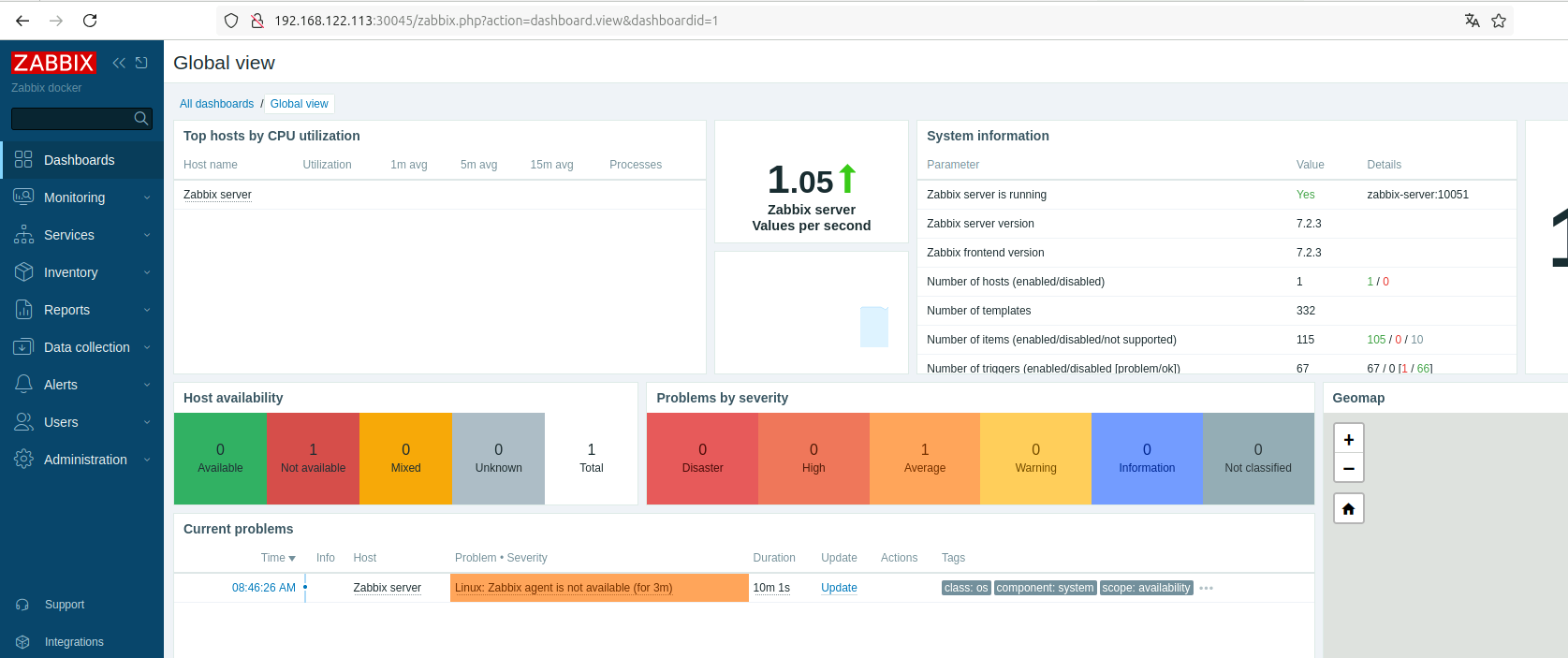
Task: Reset Geomap to home view
Action: pos(1348,508)
